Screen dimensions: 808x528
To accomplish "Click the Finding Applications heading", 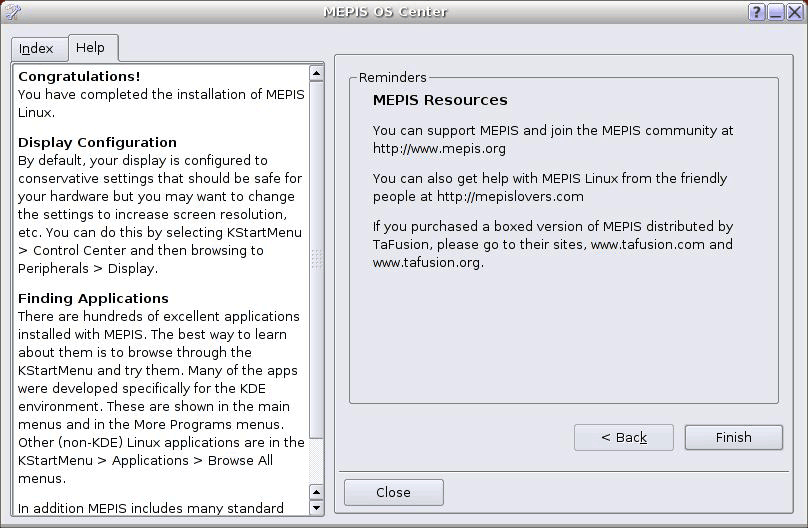I will tap(93, 299).
